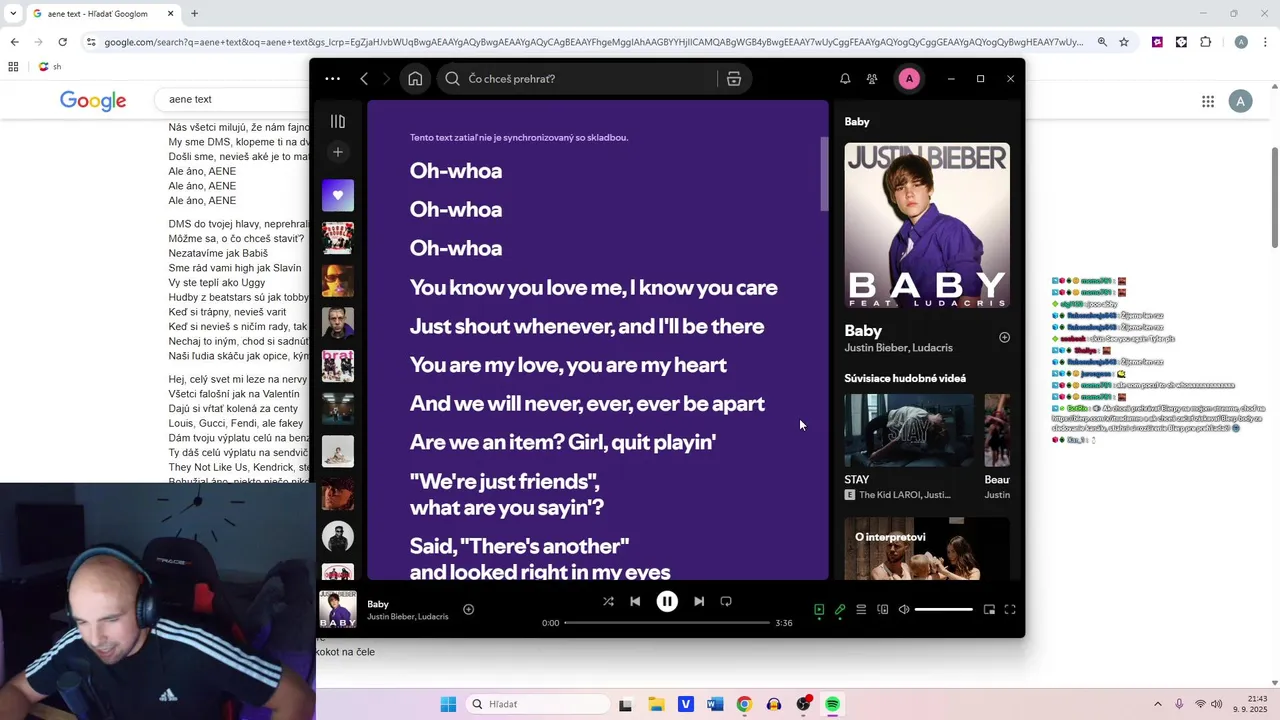Viewport: 1280px width, 720px height.
Task: Open the large Baby album cover
Action: click(x=927, y=225)
